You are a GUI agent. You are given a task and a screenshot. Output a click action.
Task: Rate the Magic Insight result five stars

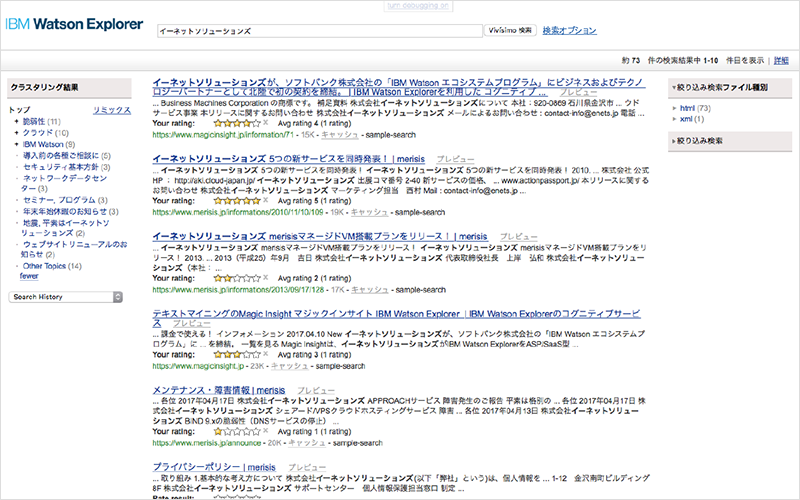[257, 355]
